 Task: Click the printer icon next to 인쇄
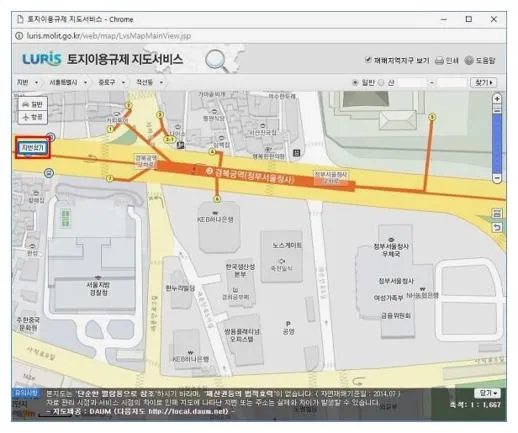click(x=440, y=60)
